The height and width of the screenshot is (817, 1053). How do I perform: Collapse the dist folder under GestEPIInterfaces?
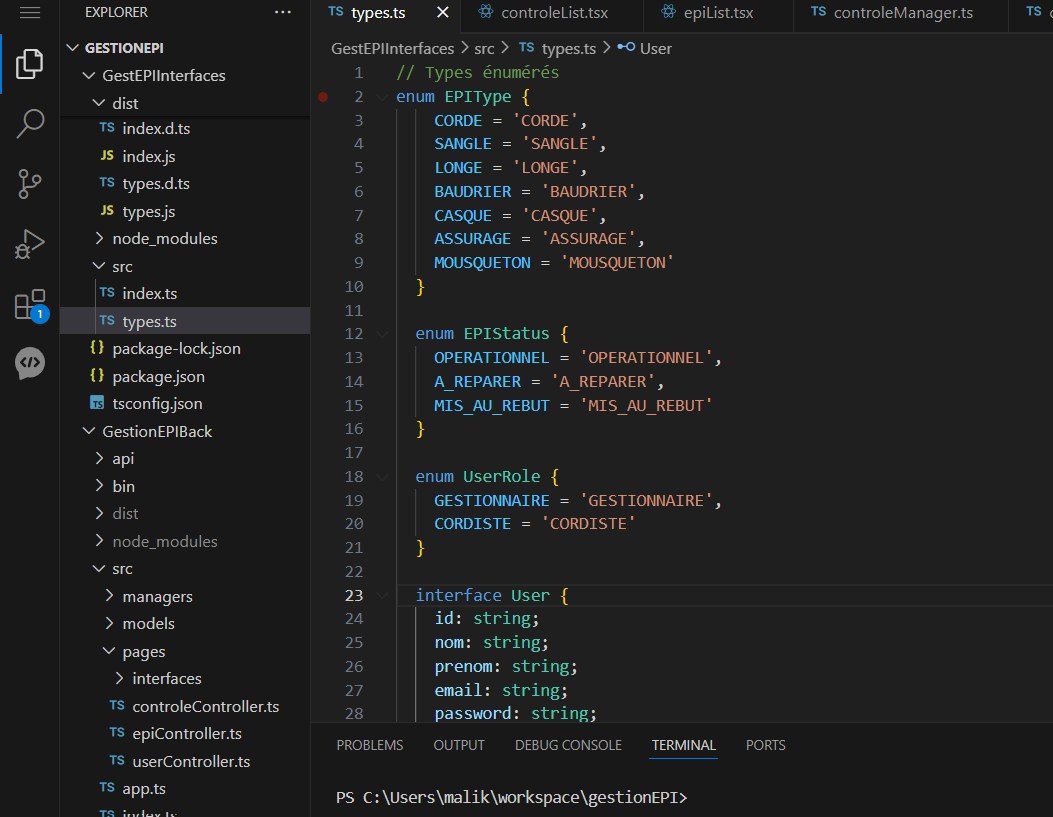tap(99, 103)
